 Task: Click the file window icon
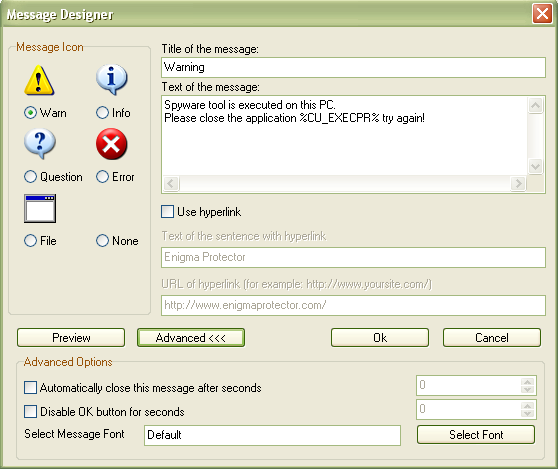click(40, 208)
